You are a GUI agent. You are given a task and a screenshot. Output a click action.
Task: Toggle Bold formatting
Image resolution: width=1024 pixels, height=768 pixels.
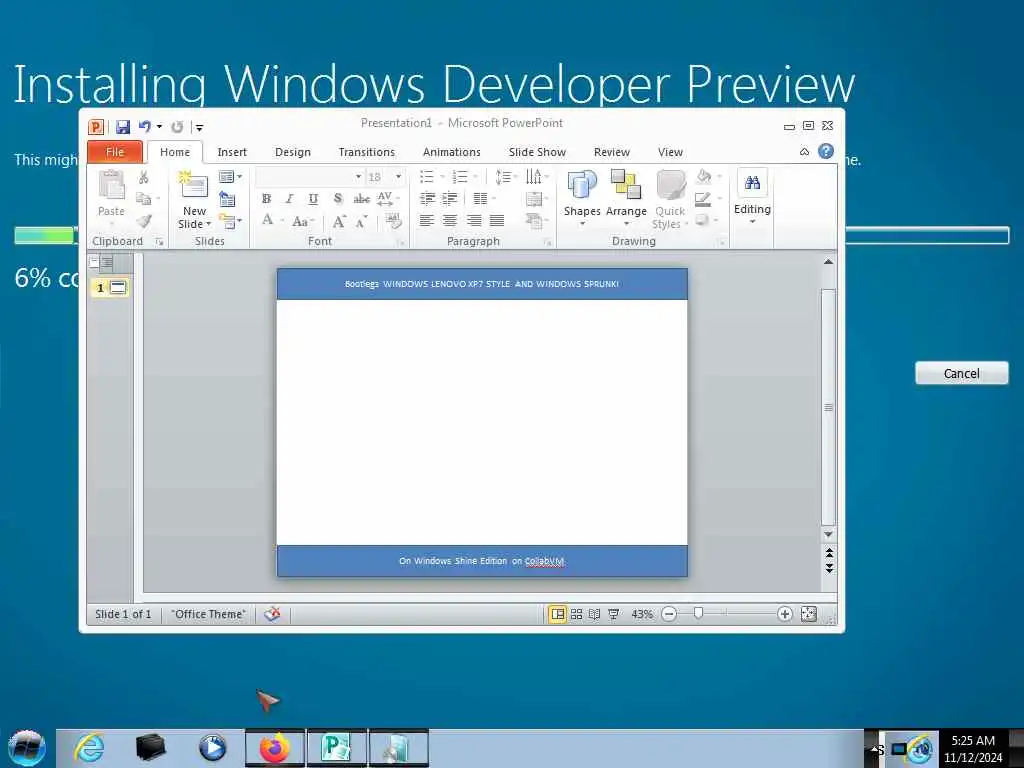click(266, 199)
